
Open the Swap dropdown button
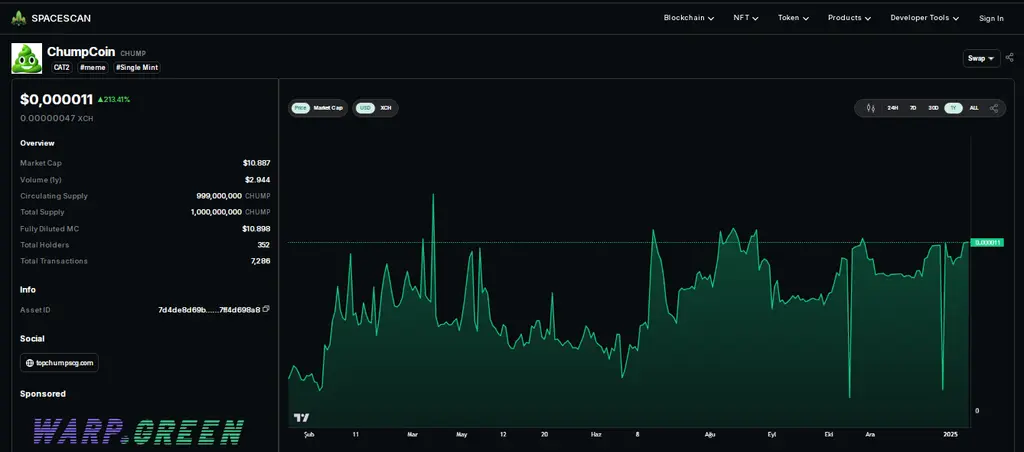pyautogui.click(x=981, y=58)
